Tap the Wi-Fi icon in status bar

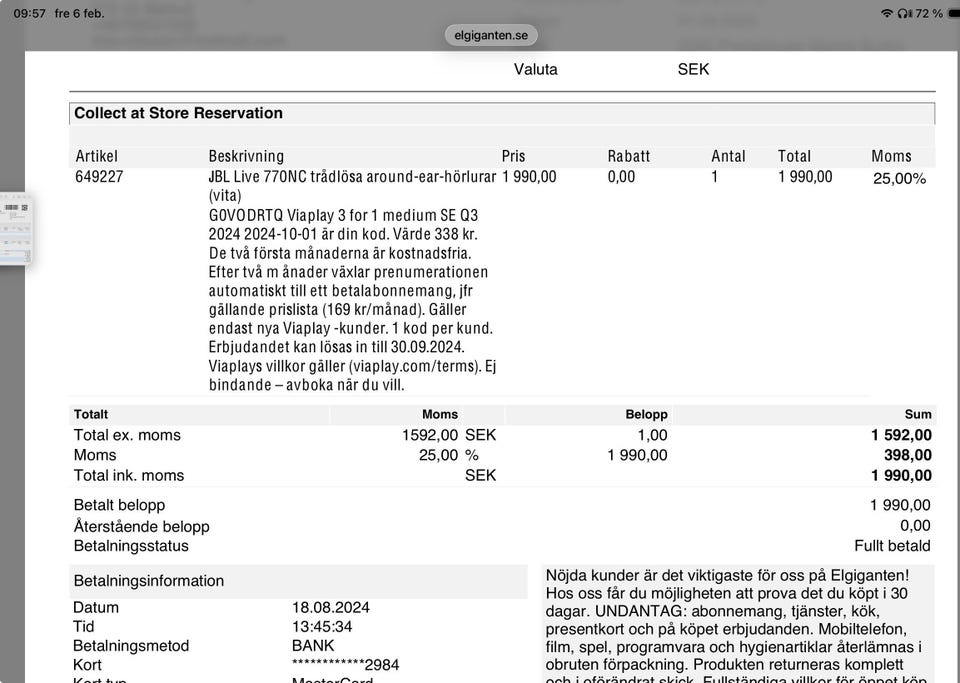click(x=886, y=13)
